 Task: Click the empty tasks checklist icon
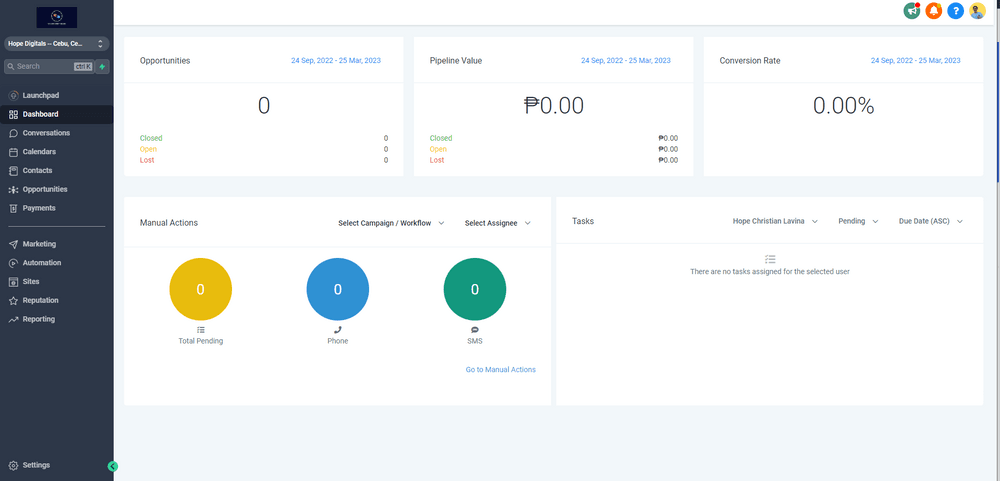click(770, 259)
